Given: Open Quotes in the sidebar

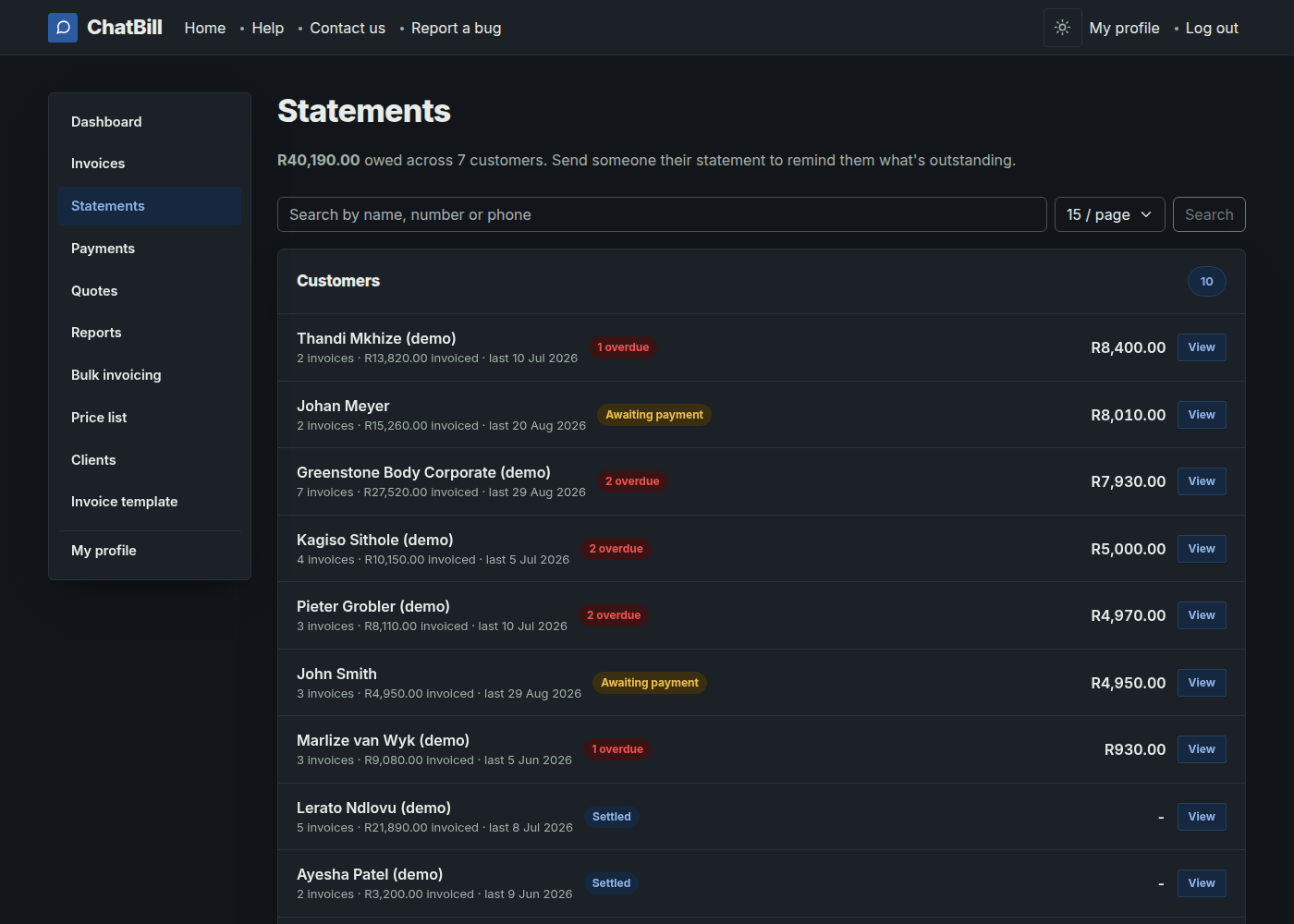Looking at the screenshot, I should [x=150, y=291].
